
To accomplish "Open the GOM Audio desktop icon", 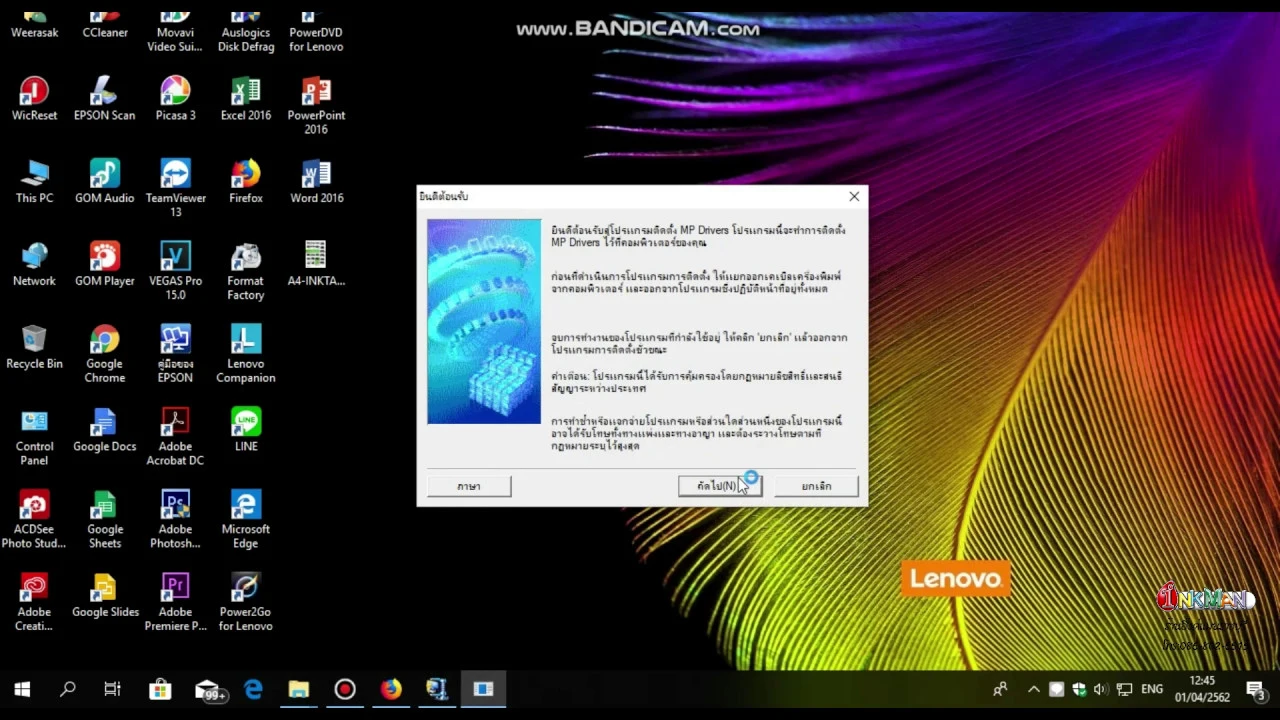I will point(104,182).
